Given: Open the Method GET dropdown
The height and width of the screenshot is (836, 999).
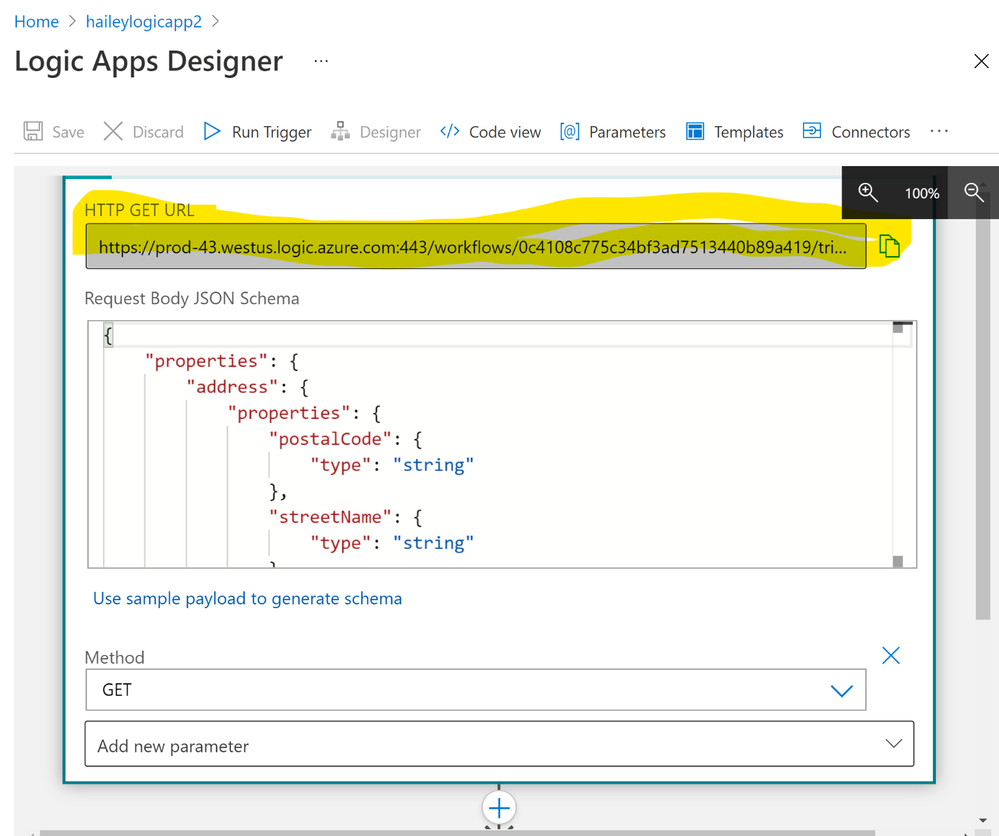Looking at the screenshot, I should pyautogui.click(x=475, y=689).
